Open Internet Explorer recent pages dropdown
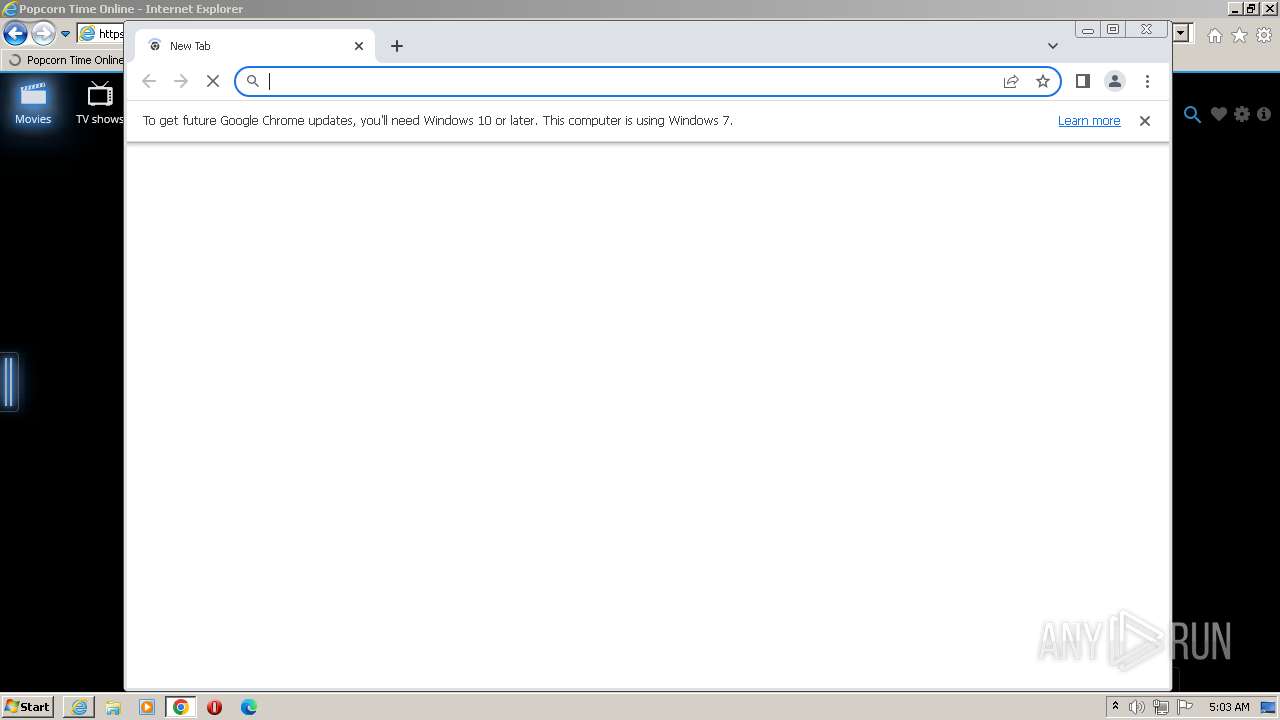Viewport: 1280px width, 720px height. pos(65,34)
